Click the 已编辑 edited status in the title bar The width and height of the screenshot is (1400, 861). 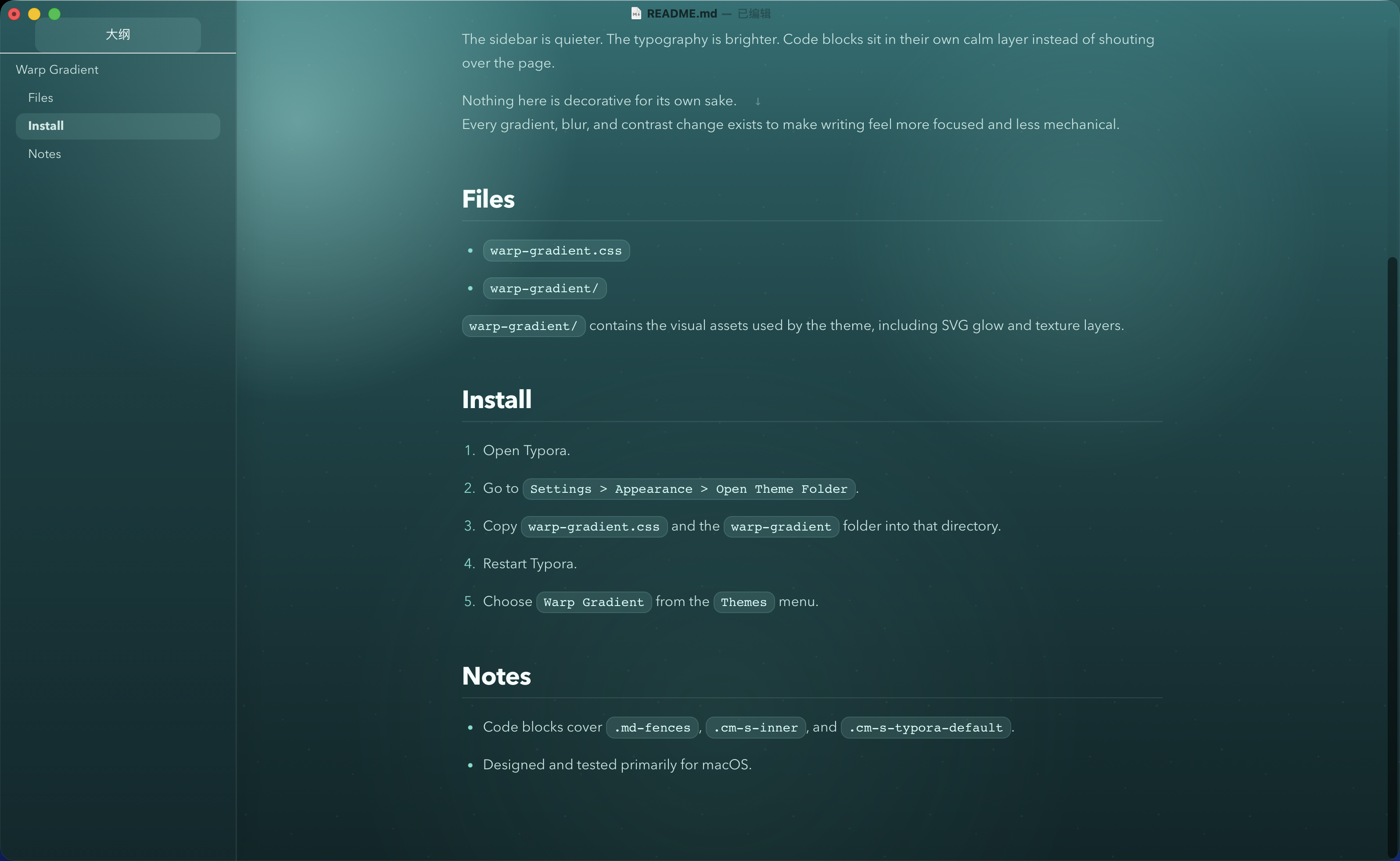click(754, 14)
